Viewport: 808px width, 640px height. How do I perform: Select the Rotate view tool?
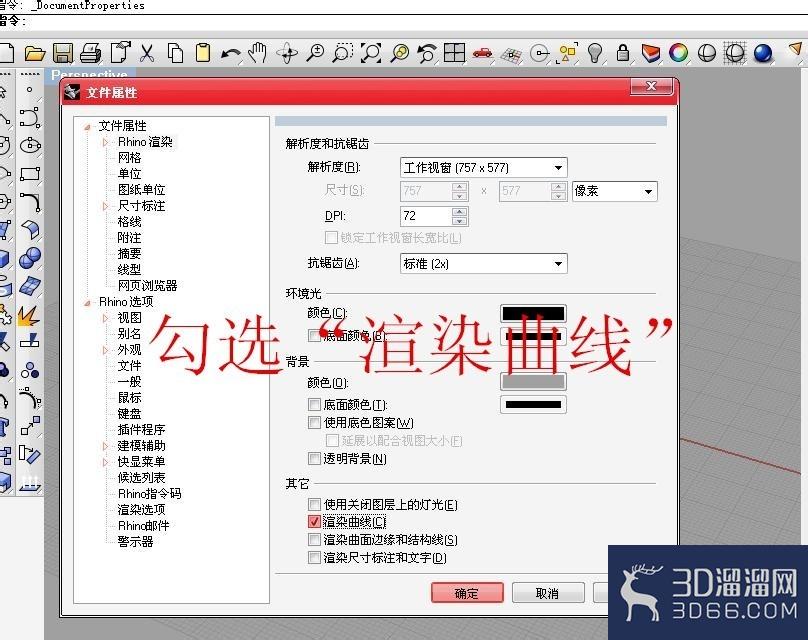pos(287,53)
